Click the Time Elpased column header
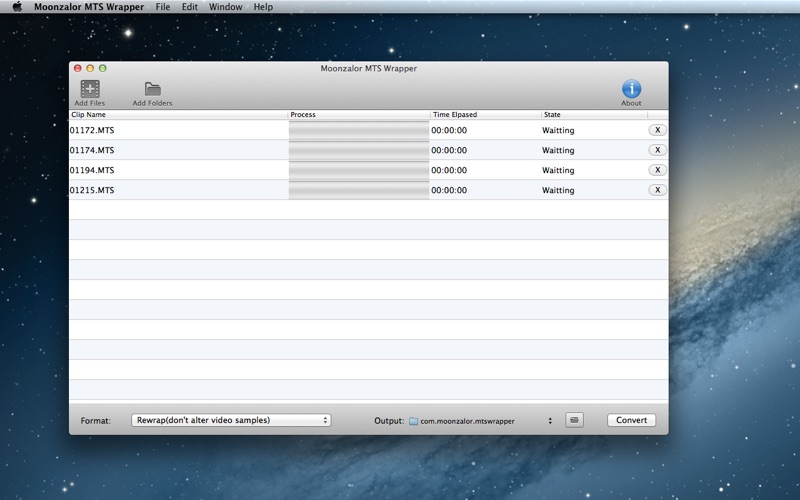The image size is (800, 500). (486, 115)
